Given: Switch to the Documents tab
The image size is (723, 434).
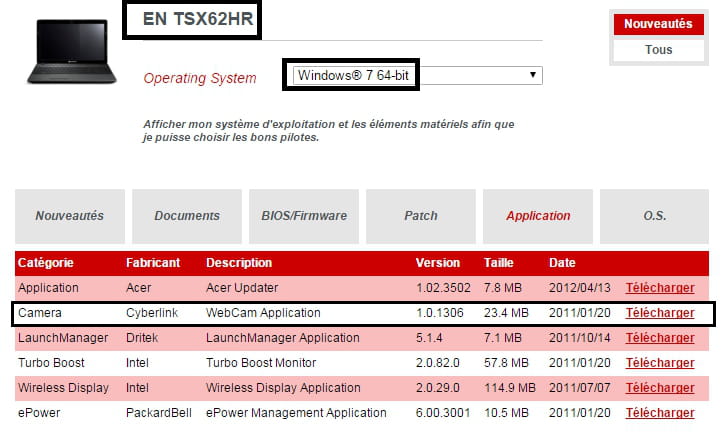Looking at the screenshot, I should [x=187, y=216].
